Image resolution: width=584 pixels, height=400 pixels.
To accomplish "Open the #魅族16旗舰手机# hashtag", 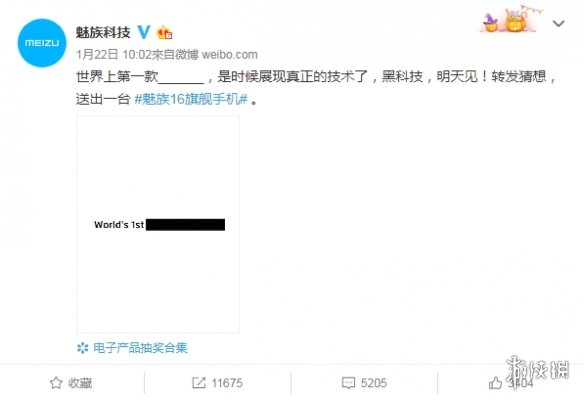I will pyautogui.click(x=191, y=99).
